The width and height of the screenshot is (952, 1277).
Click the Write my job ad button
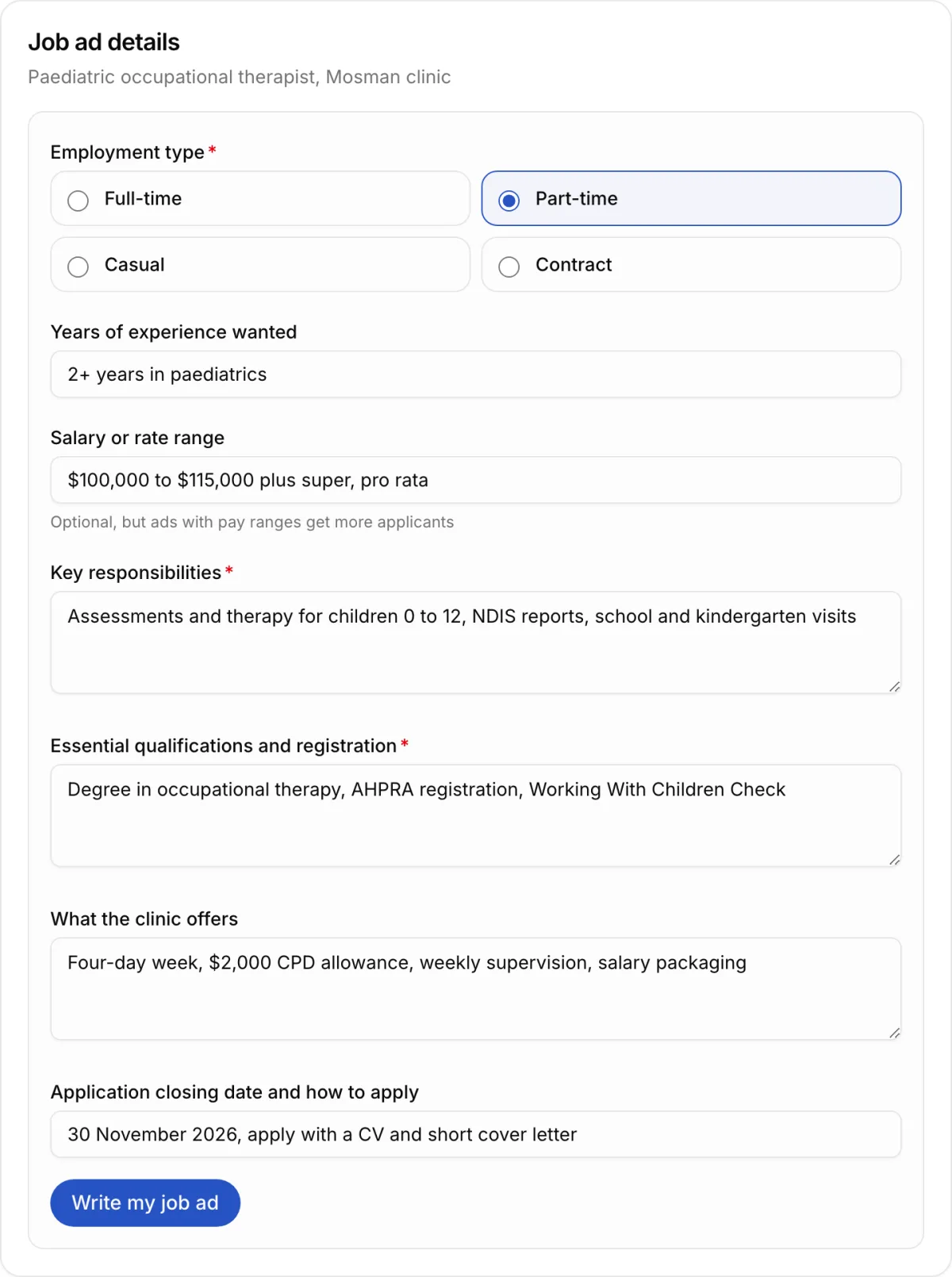point(145,1203)
